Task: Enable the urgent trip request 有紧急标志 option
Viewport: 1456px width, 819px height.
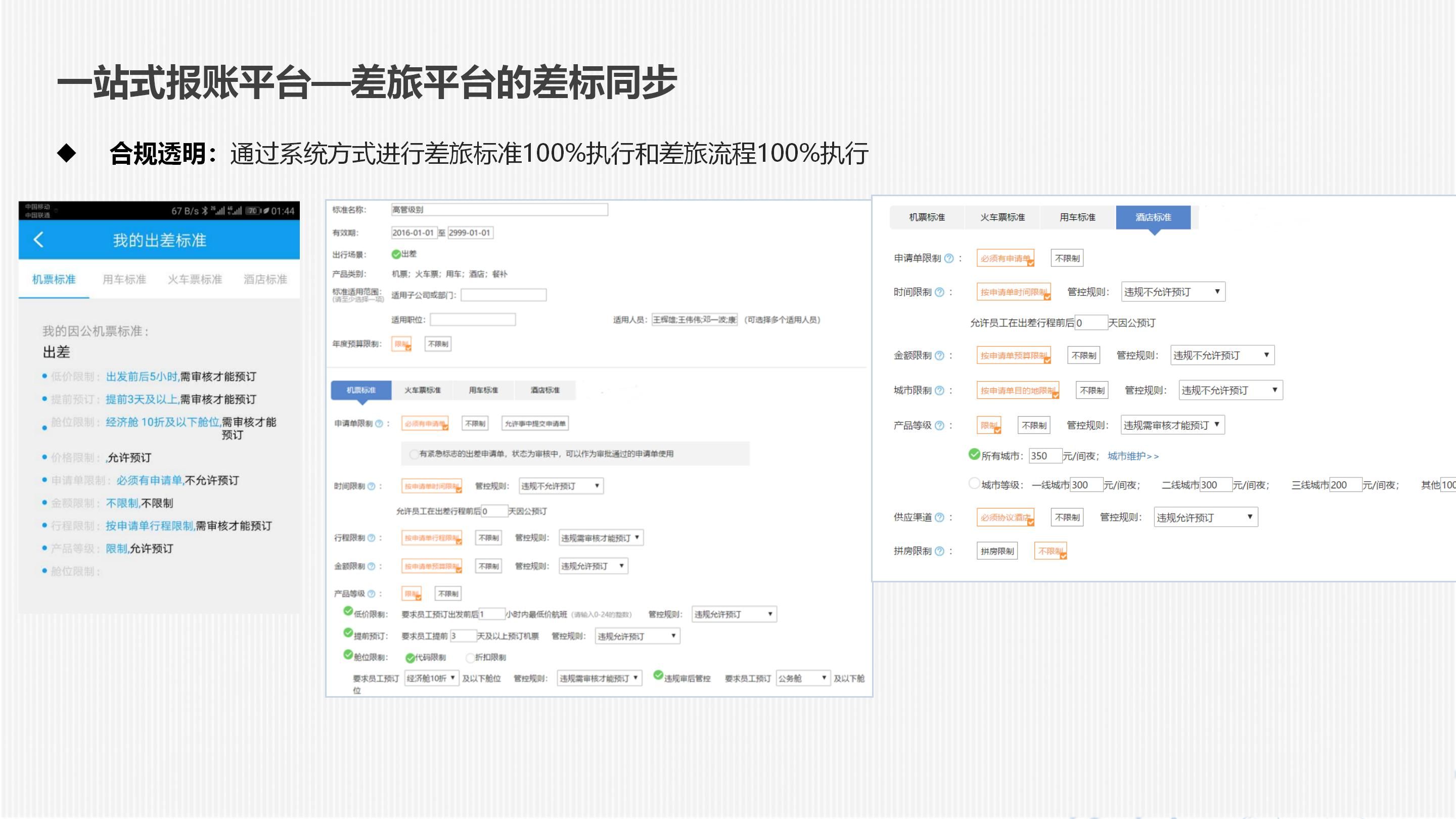Action: [x=415, y=454]
